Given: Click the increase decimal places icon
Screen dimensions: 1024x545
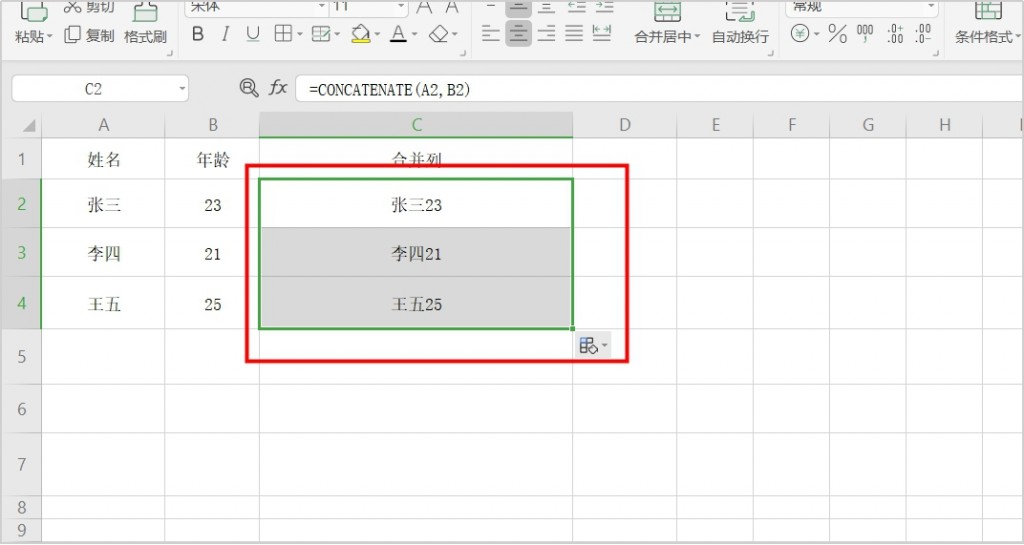Looking at the screenshot, I should [895, 34].
